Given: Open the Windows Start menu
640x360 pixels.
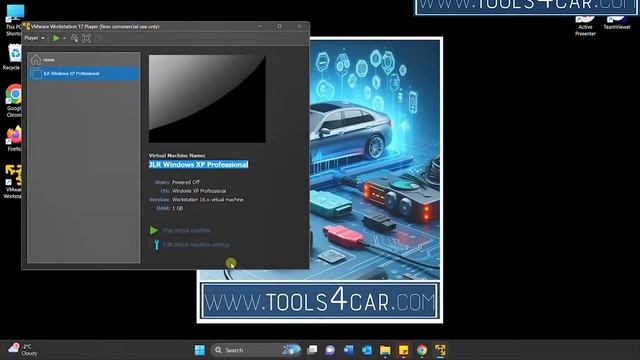Looking at the screenshot, I should 200,350.
